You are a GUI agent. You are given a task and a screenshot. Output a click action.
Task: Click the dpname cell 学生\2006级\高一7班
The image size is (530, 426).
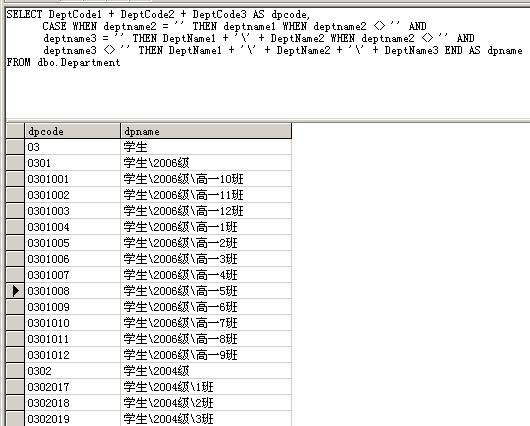206,323
